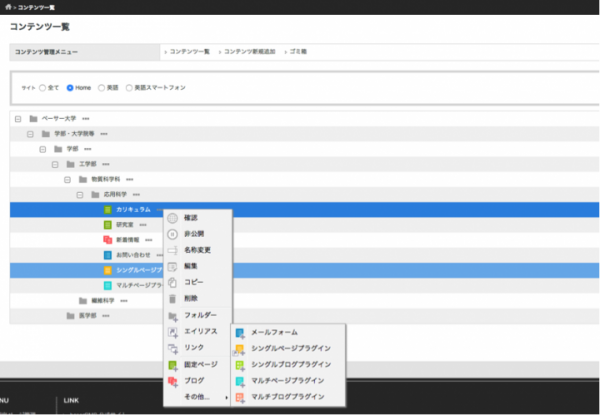Click the globe icon beside 確認

pos(173,218)
